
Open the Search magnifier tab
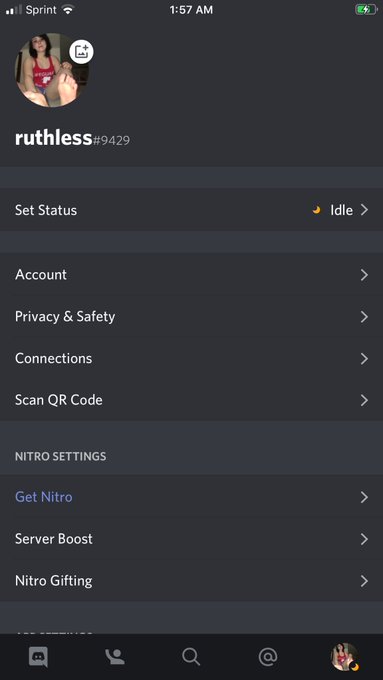click(x=191, y=657)
